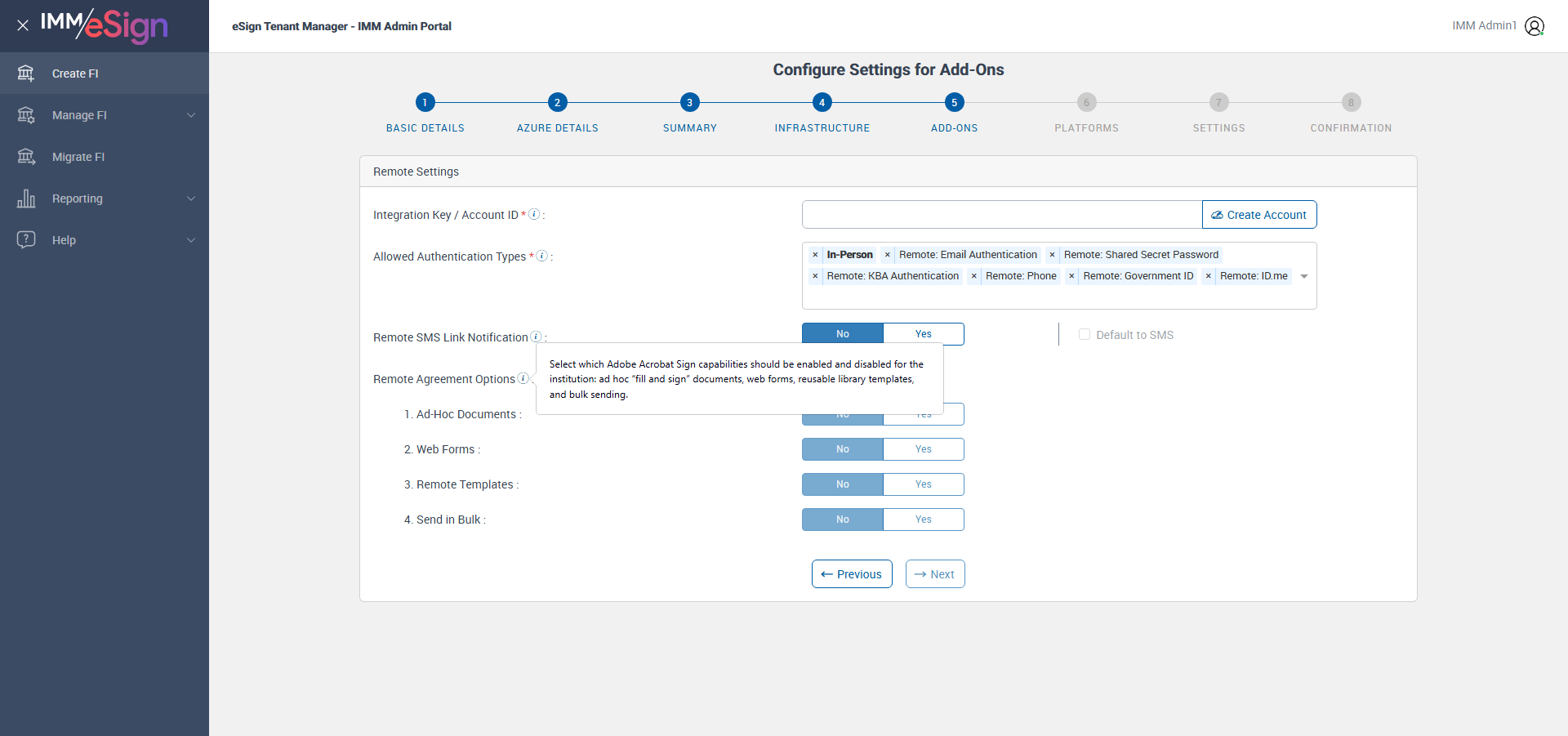The width and height of the screenshot is (1568, 736).
Task: Click the IMM eSign logo
Action: coord(104,26)
